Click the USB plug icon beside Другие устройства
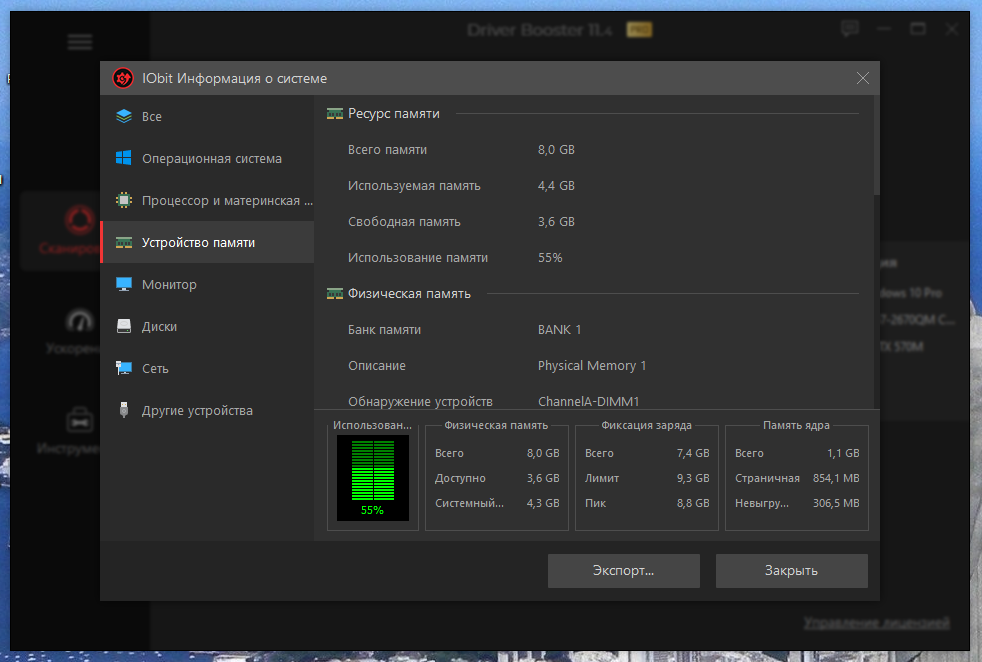Image resolution: width=982 pixels, height=662 pixels. [124, 410]
